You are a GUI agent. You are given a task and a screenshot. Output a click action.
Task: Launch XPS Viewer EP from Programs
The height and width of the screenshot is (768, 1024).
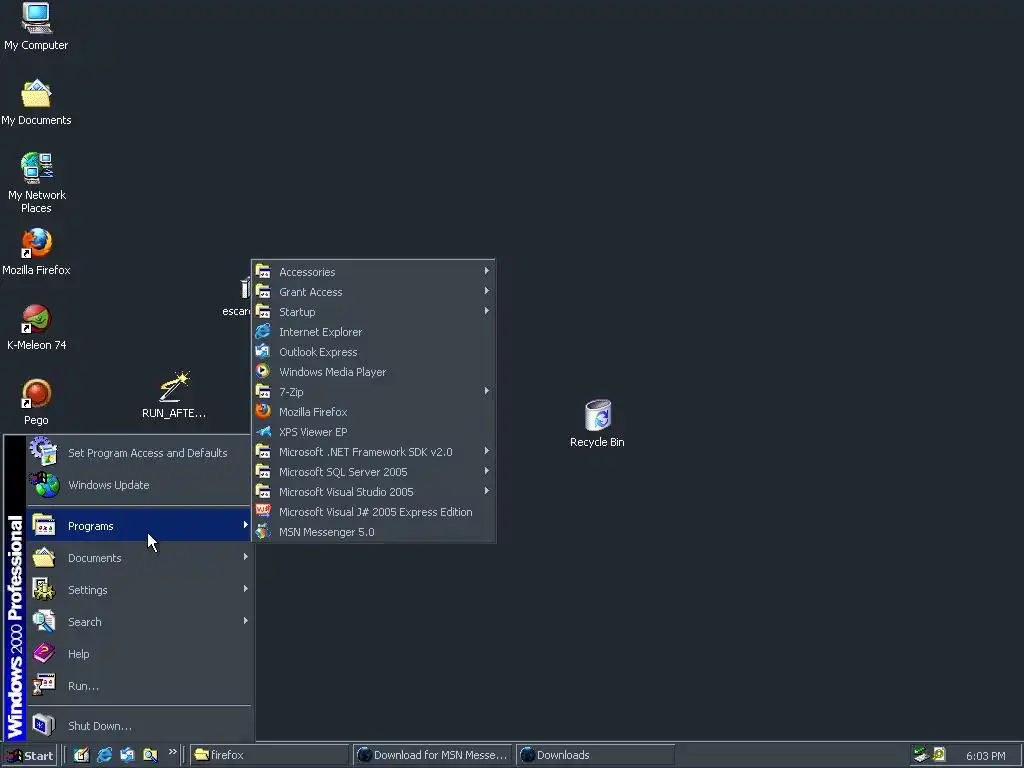[x=374, y=432]
